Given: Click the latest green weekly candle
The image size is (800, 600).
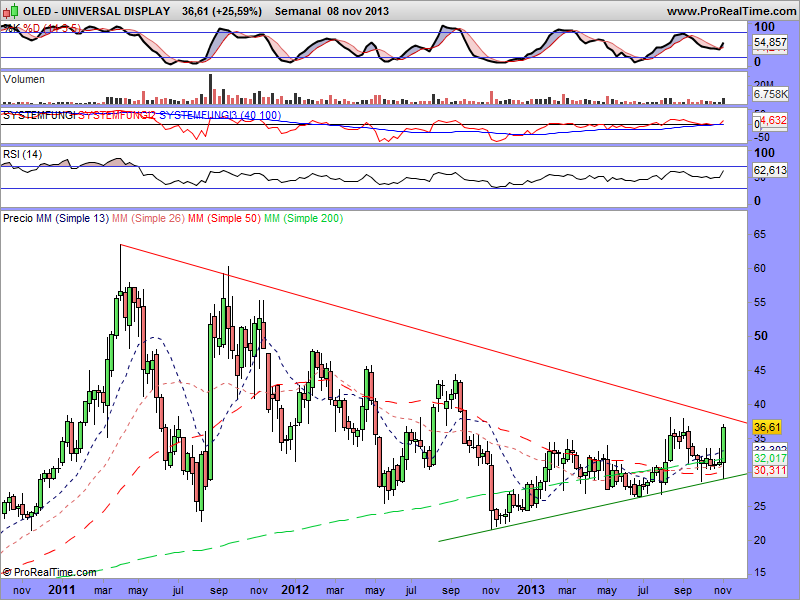Looking at the screenshot, I should pyautogui.click(x=723, y=445).
